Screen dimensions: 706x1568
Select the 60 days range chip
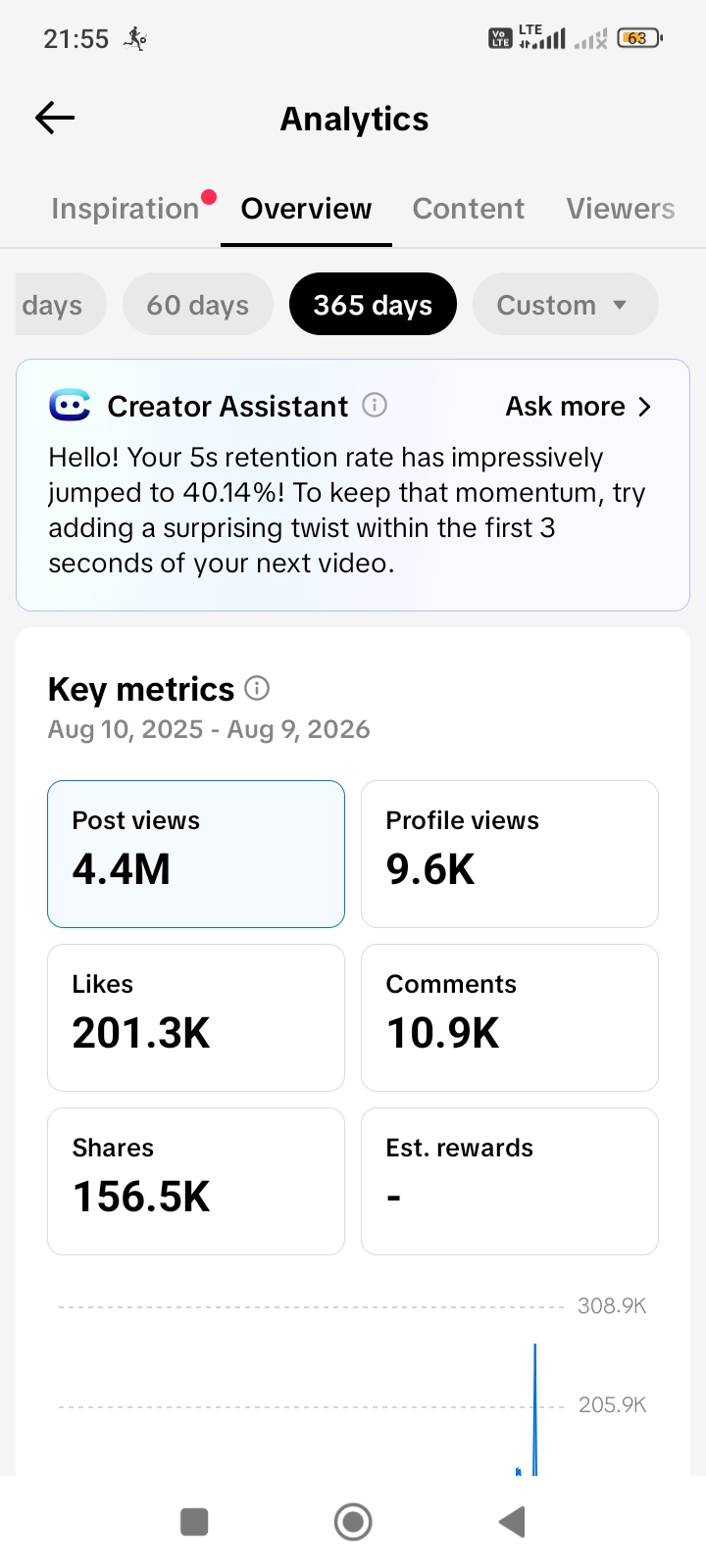point(198,305)
